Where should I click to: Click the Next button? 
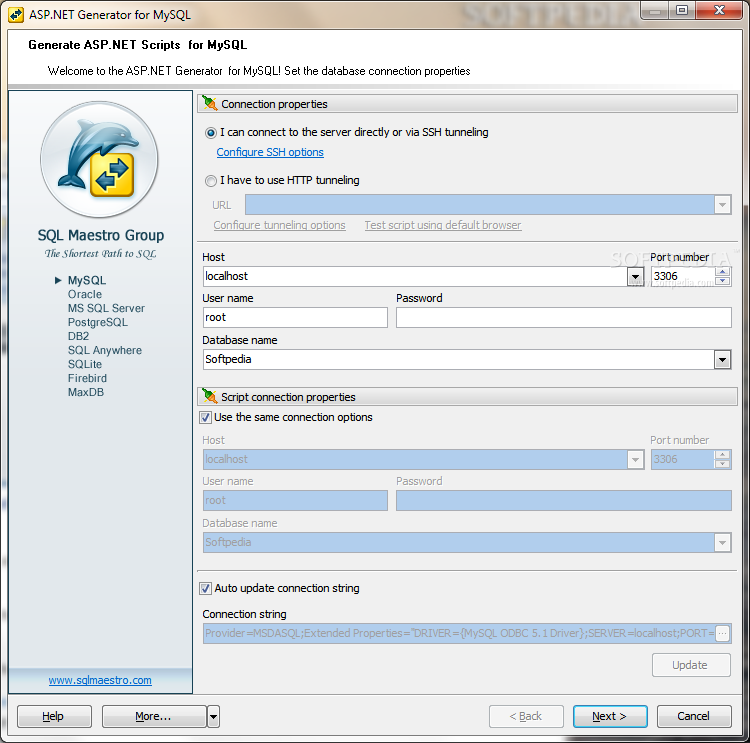coord(610,716)
